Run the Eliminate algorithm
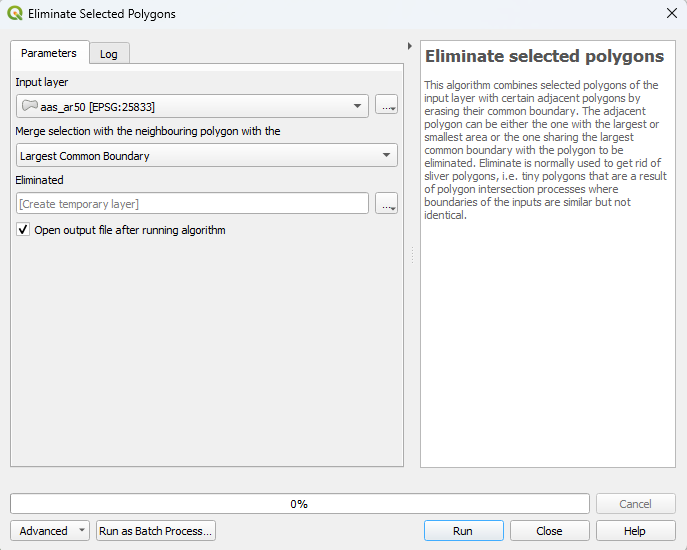This screenshot has height=550, width=687. (x=463, y=531)
